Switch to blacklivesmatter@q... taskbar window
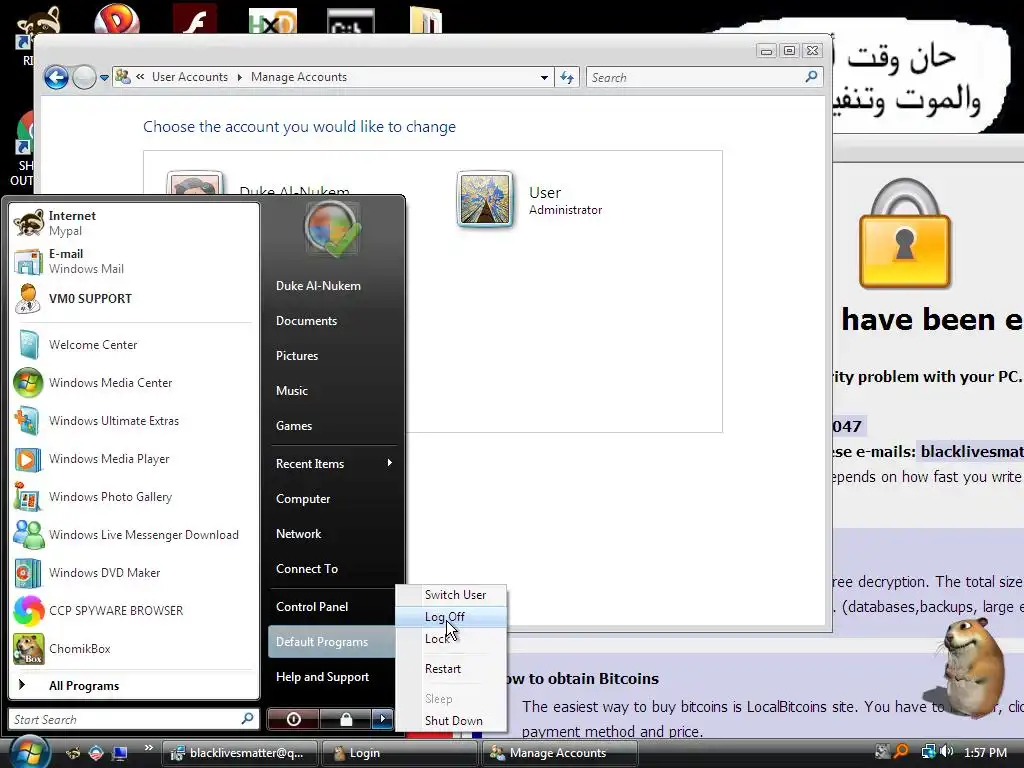This screenshot has height=768, width=1024. click(239, 753)
